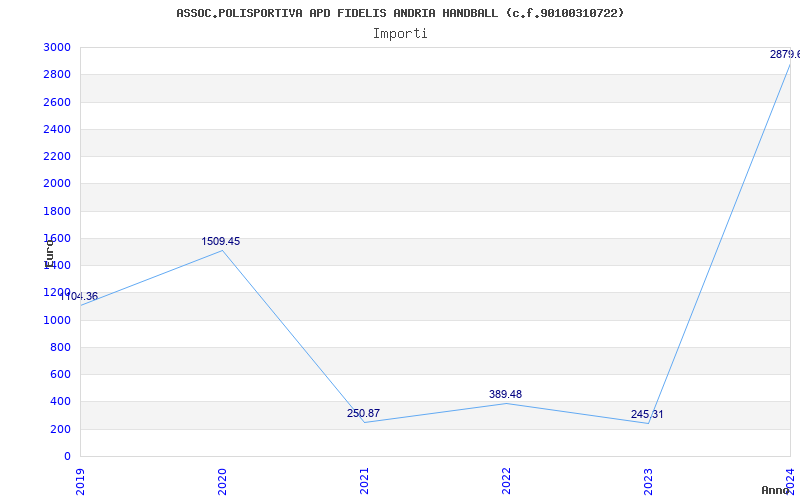Image resolution: width=800 pixels, height=500 pixels.
Task: Click the 2020 x-axis label
Action: pyautogui.click(x=222, y=482)
